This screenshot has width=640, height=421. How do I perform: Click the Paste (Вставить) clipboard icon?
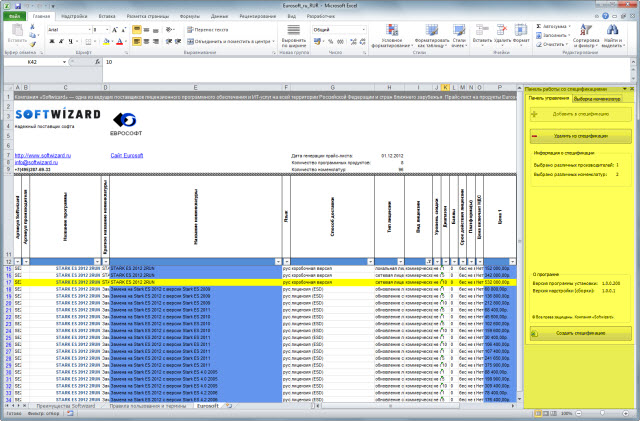17,31
